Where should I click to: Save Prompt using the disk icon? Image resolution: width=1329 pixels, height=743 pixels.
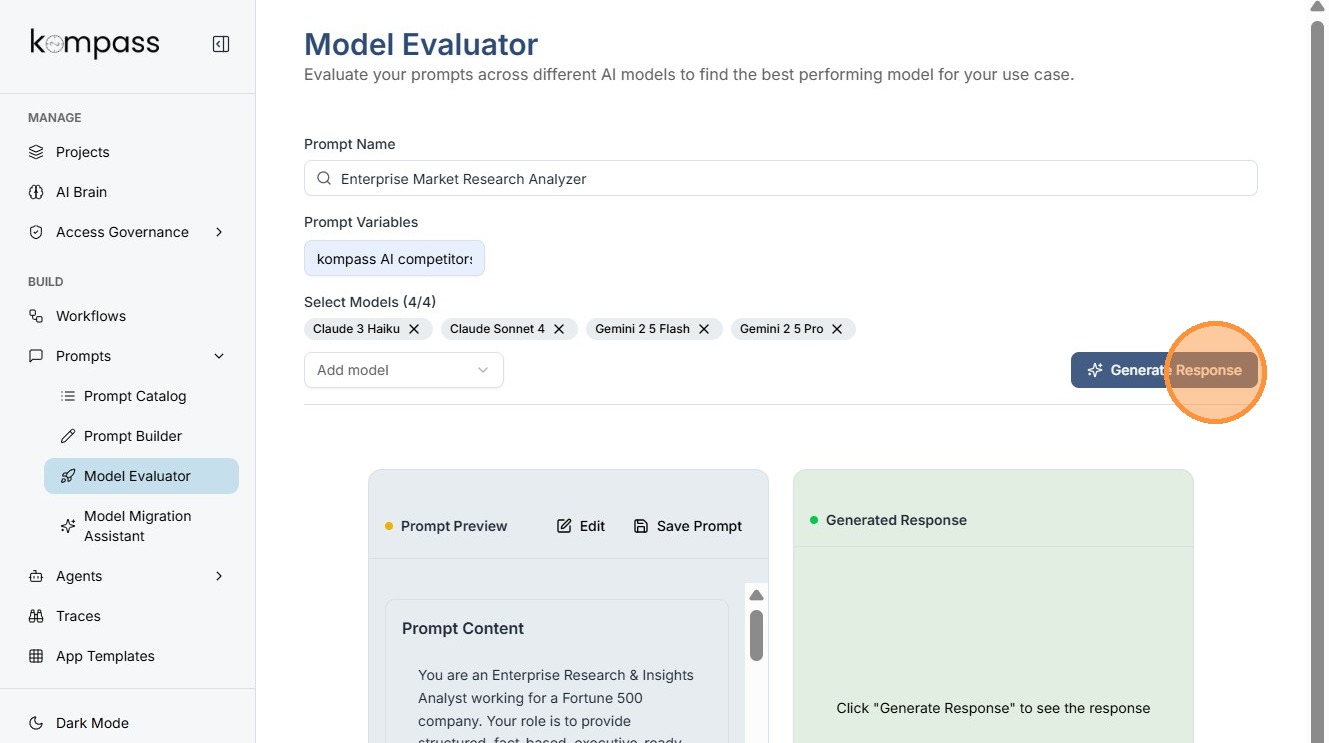click(x=641, y=526)
